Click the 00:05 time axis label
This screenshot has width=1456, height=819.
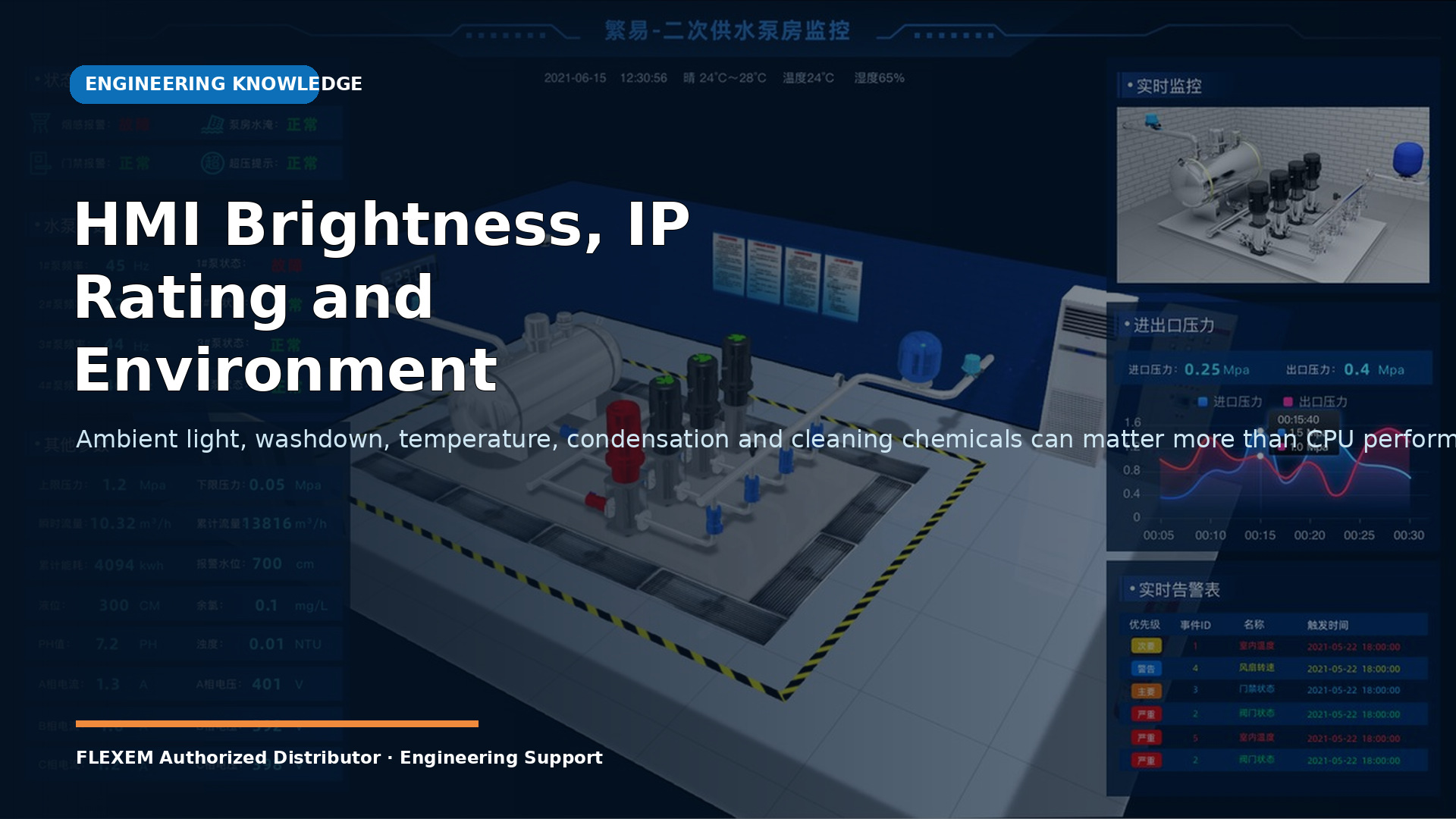[1158, 535]
